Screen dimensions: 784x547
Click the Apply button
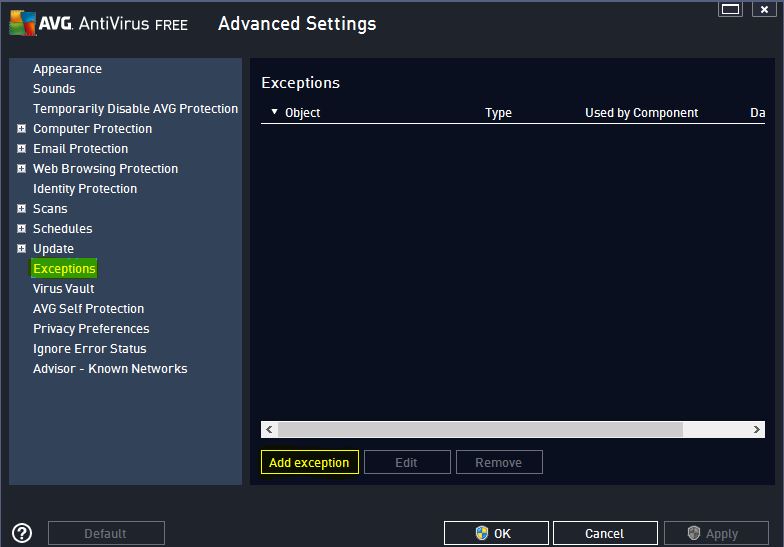click(716, 533)
